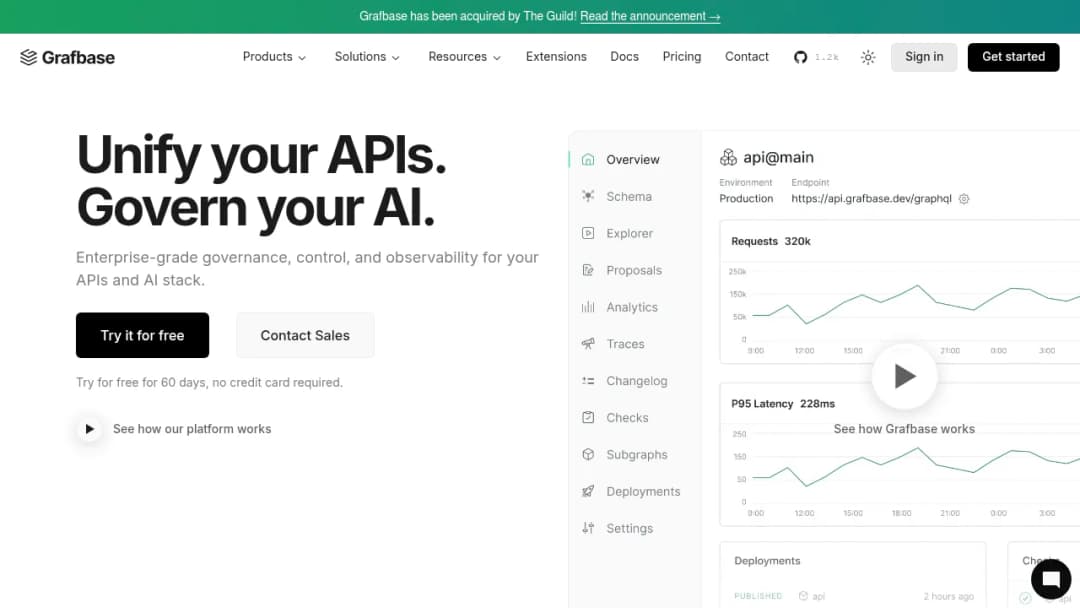Image resolution: width=1080 pixels, height=608 pixels.
Task: Open the Contact page
Action: pos(747,57)
